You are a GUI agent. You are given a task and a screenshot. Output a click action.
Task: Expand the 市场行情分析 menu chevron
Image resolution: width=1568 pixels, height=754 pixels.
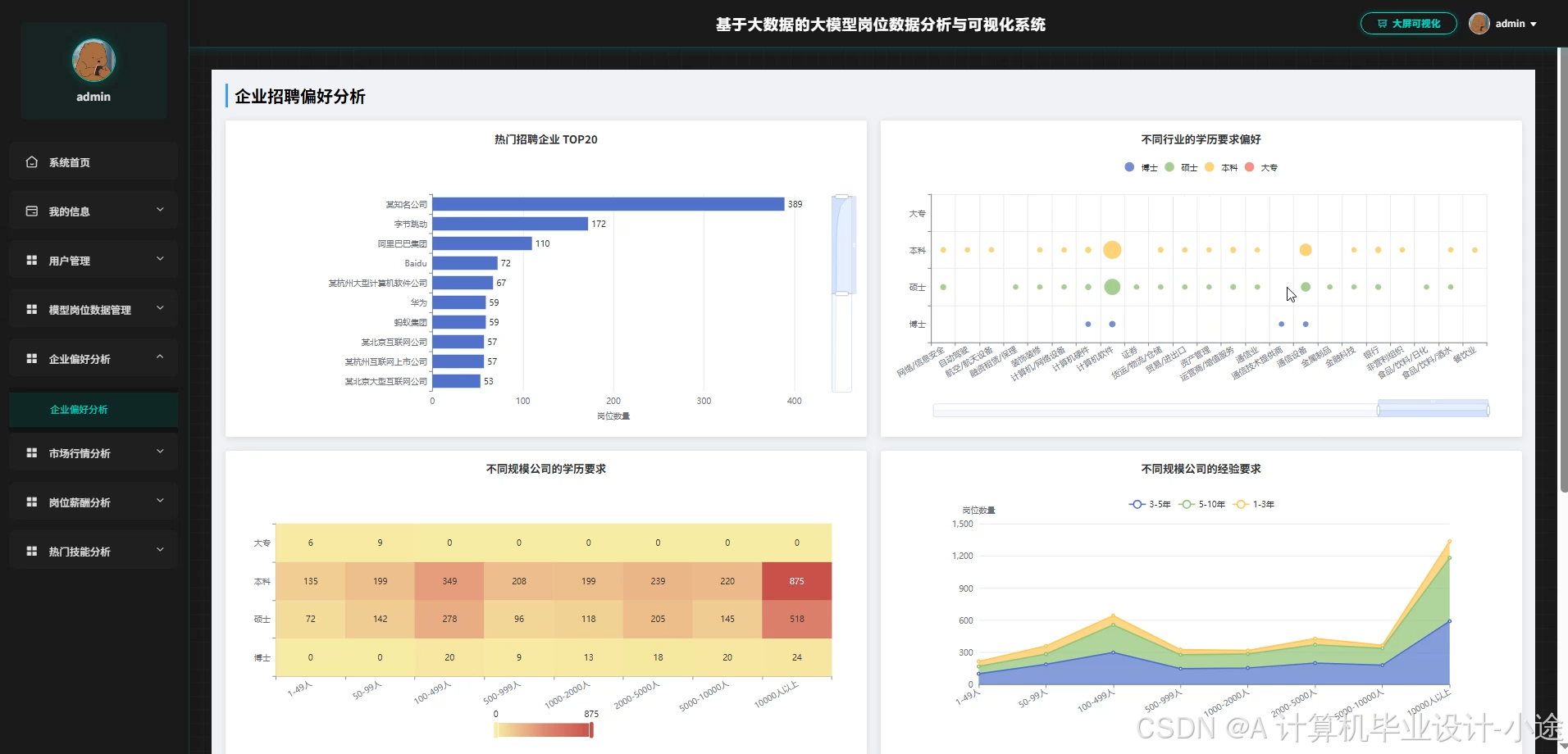[160, 452]
